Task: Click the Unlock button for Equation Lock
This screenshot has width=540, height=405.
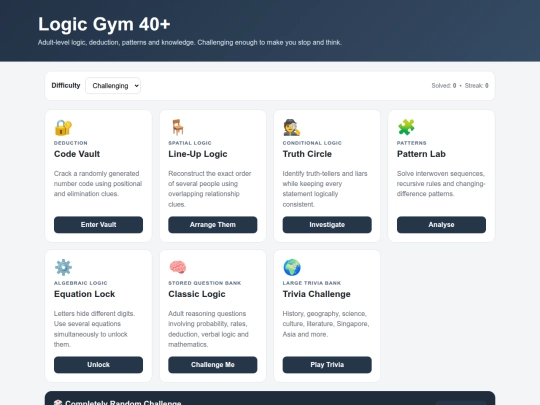Action: click(98, 365)
